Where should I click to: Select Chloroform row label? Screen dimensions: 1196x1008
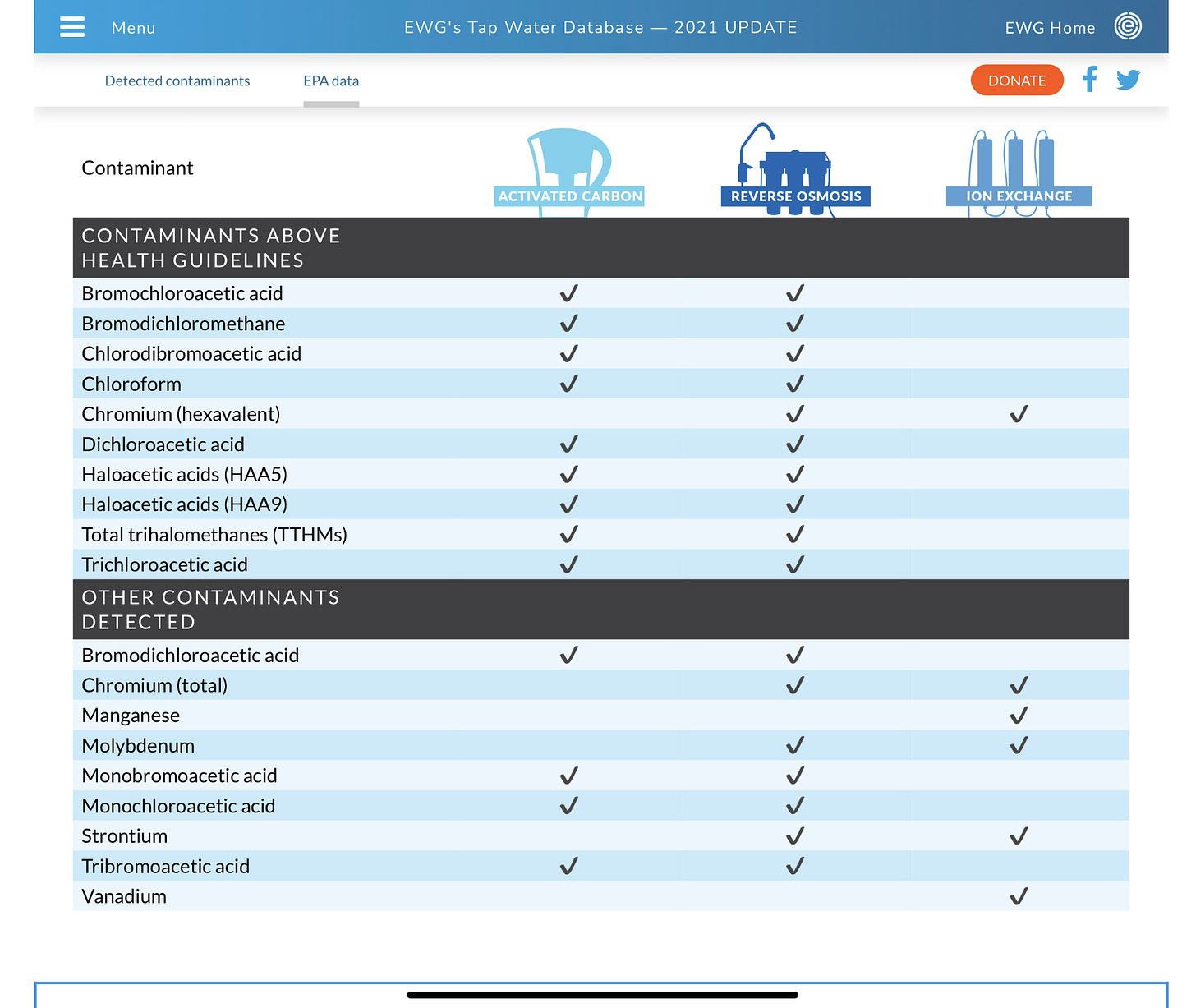[x=131, y=384]
